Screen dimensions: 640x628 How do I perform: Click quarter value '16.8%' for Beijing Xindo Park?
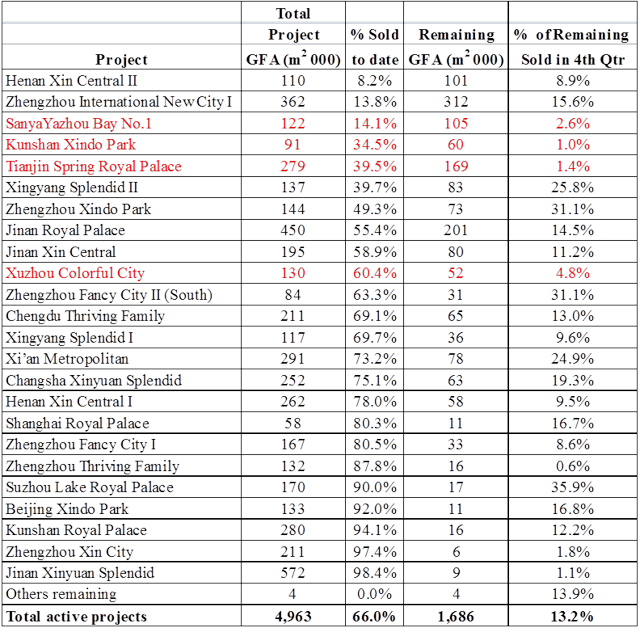tap(573, 509)
